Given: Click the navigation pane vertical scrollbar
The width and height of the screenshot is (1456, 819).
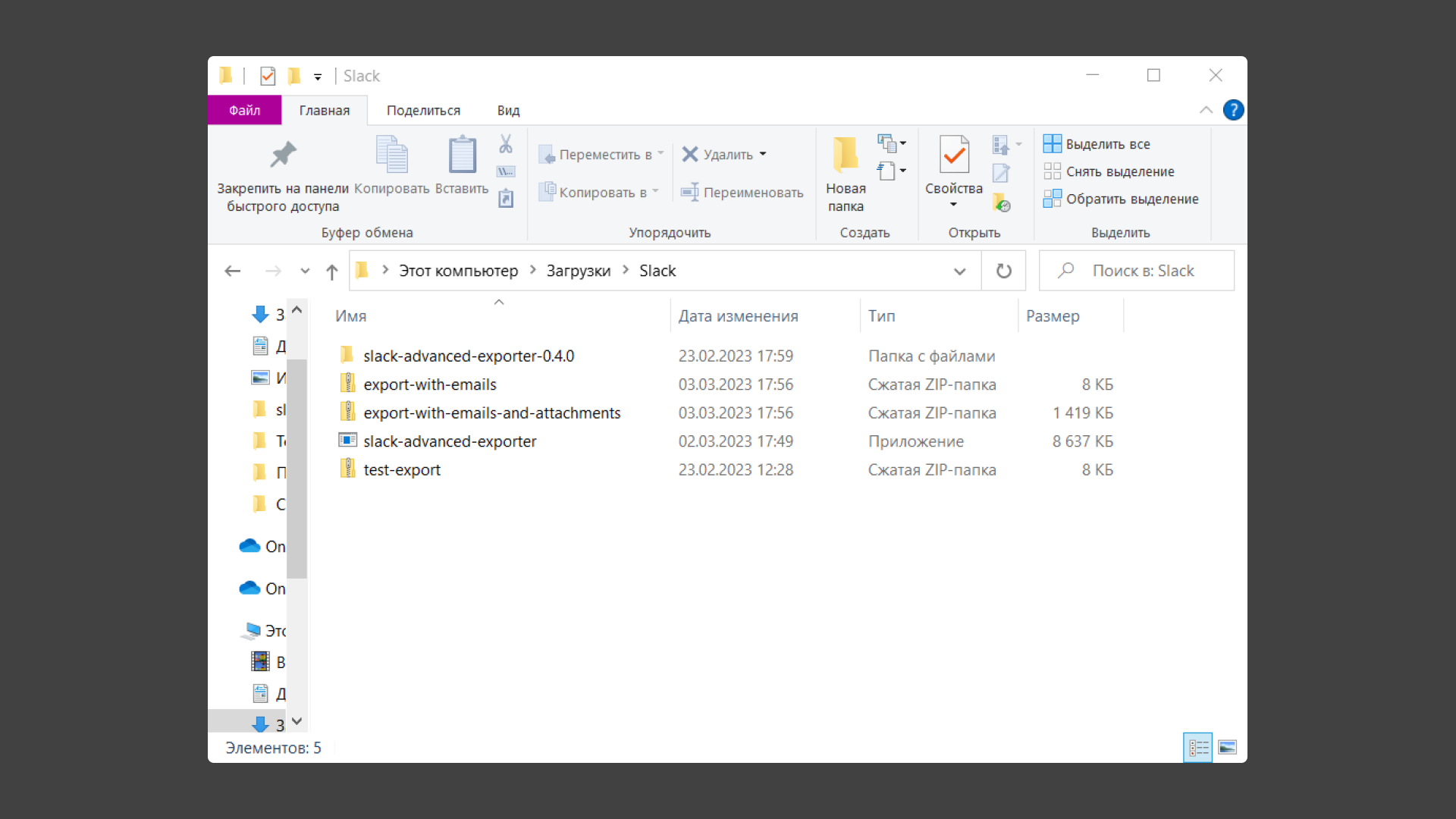Looking at the screenshot, I should (297, 470).
